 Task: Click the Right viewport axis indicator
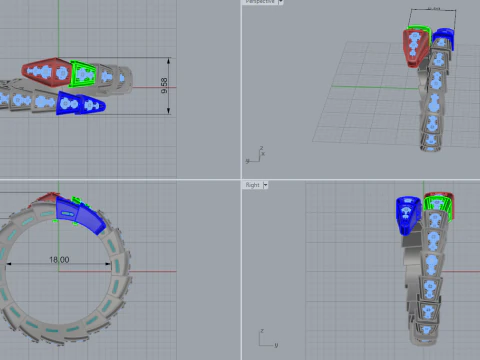268,338
